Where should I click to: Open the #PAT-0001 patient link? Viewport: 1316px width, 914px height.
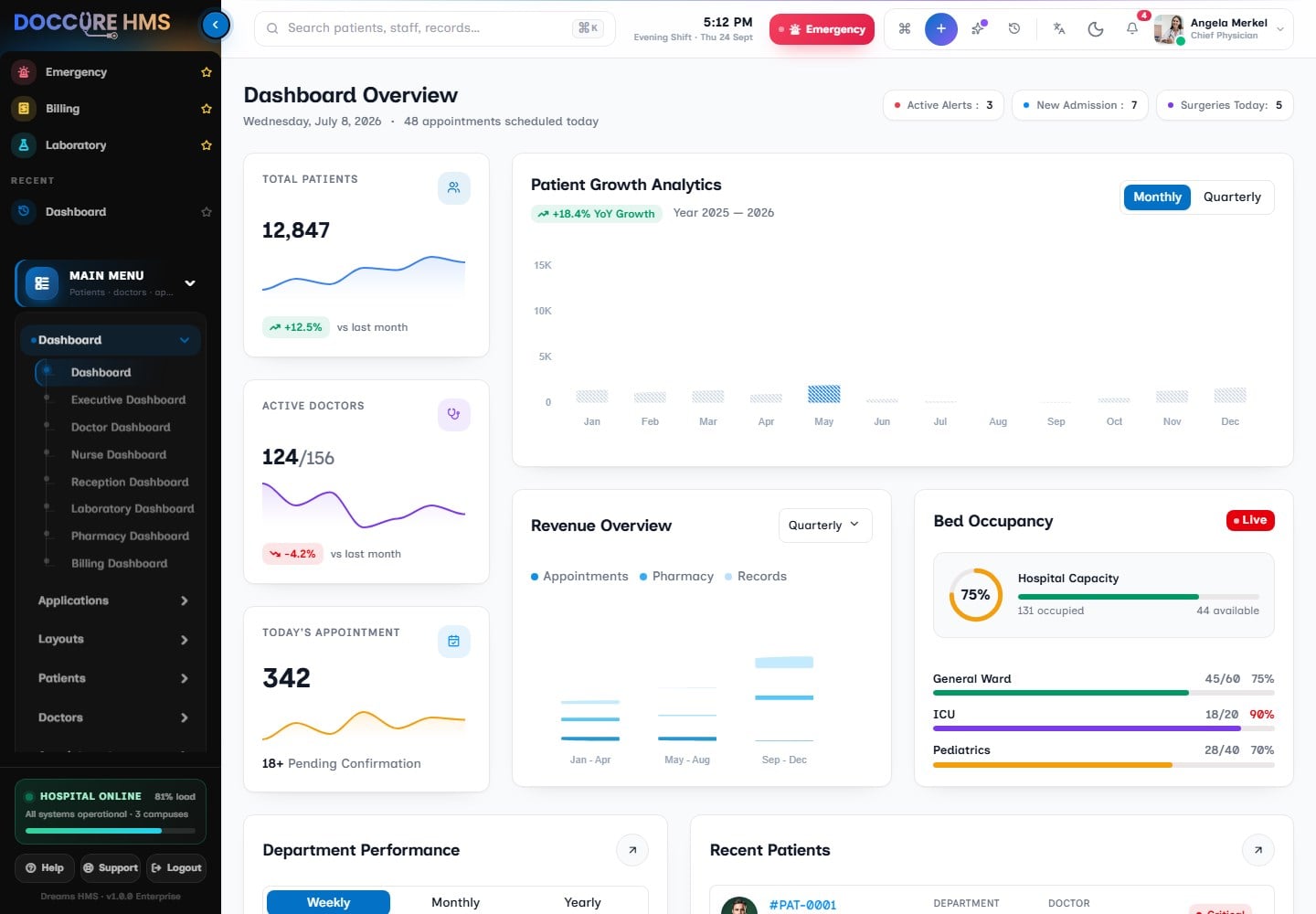(802, 905)
